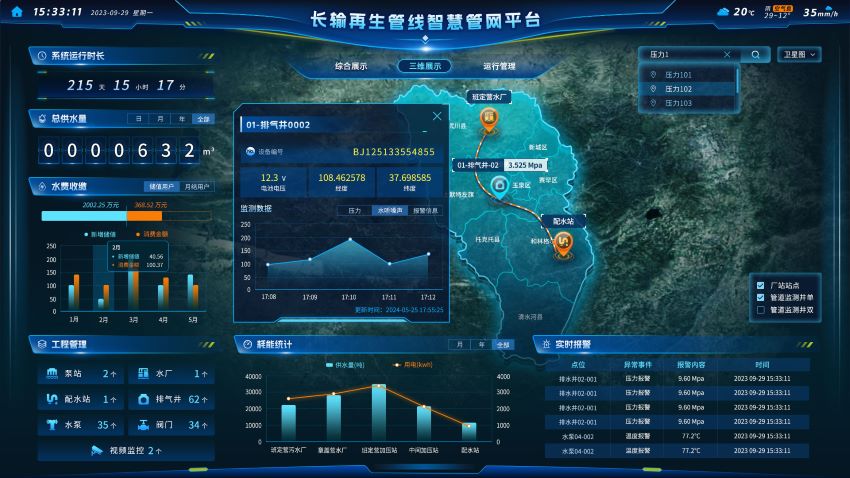Go to the home icon
Screen dimensions: 850x478
(x=17, y=11)
